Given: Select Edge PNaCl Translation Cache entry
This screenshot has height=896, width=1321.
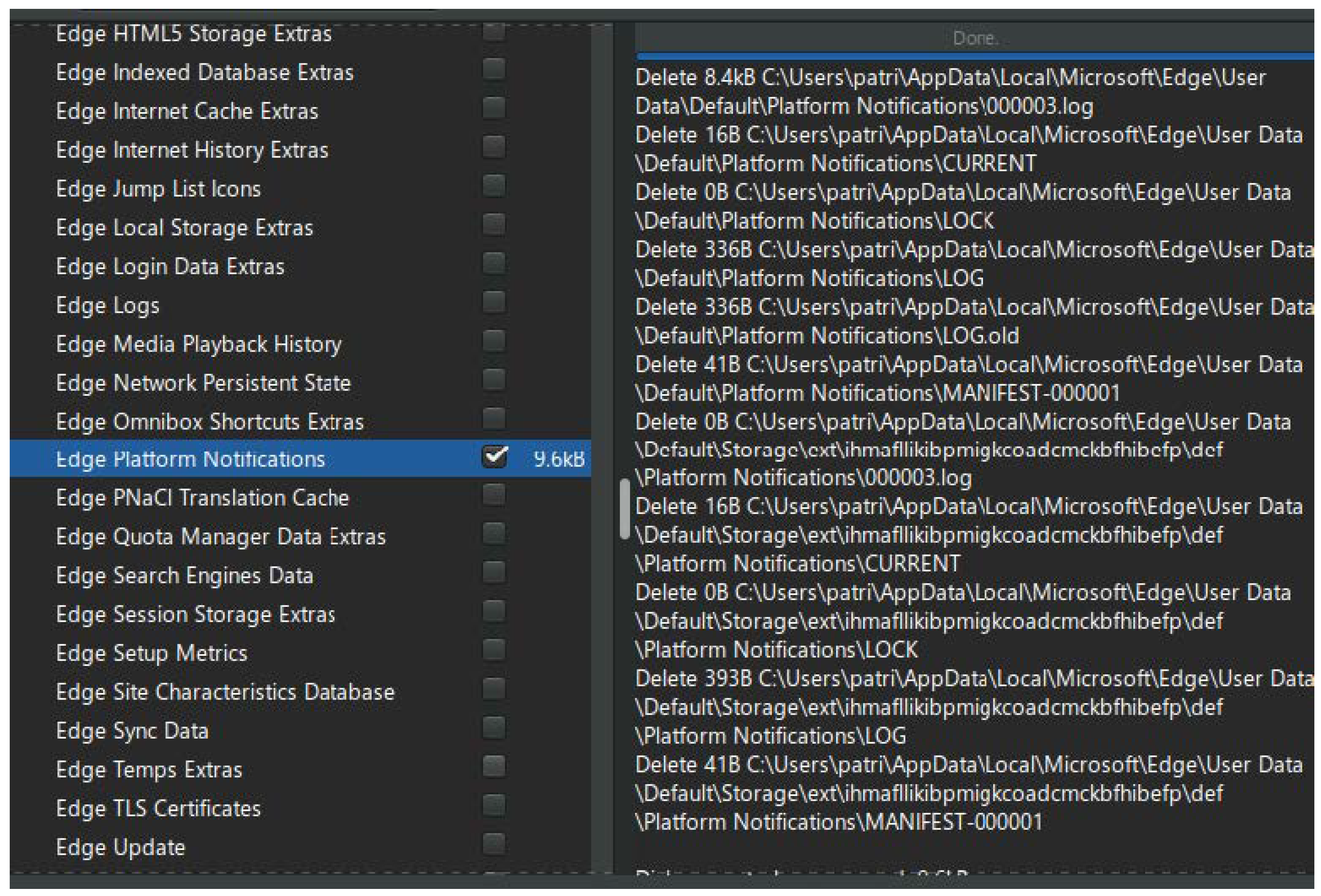Looking at the screenshot, I should point(202,498).
